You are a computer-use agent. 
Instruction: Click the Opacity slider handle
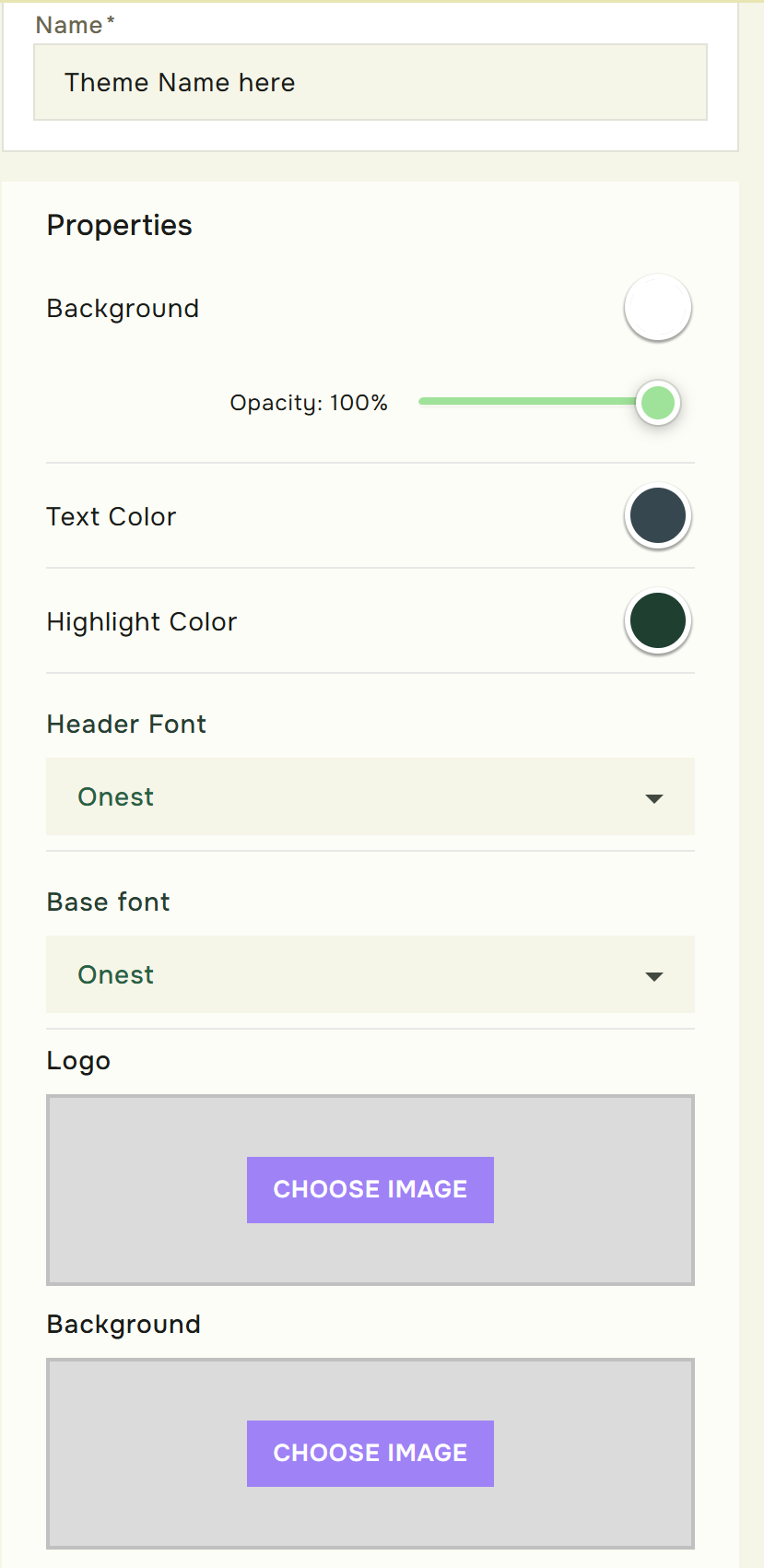click(658, 403)
